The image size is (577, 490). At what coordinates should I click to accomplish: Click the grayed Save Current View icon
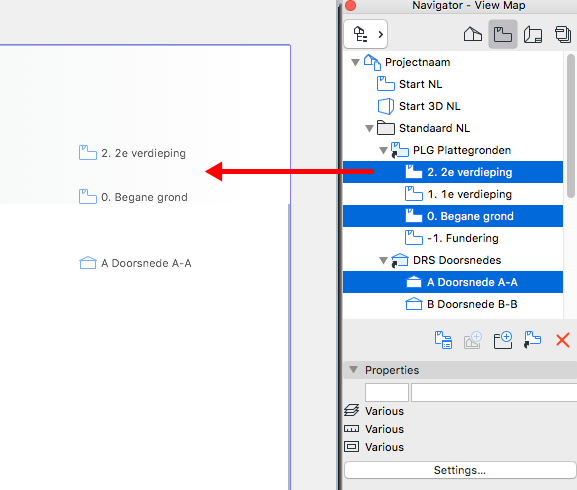coord(473,340)
